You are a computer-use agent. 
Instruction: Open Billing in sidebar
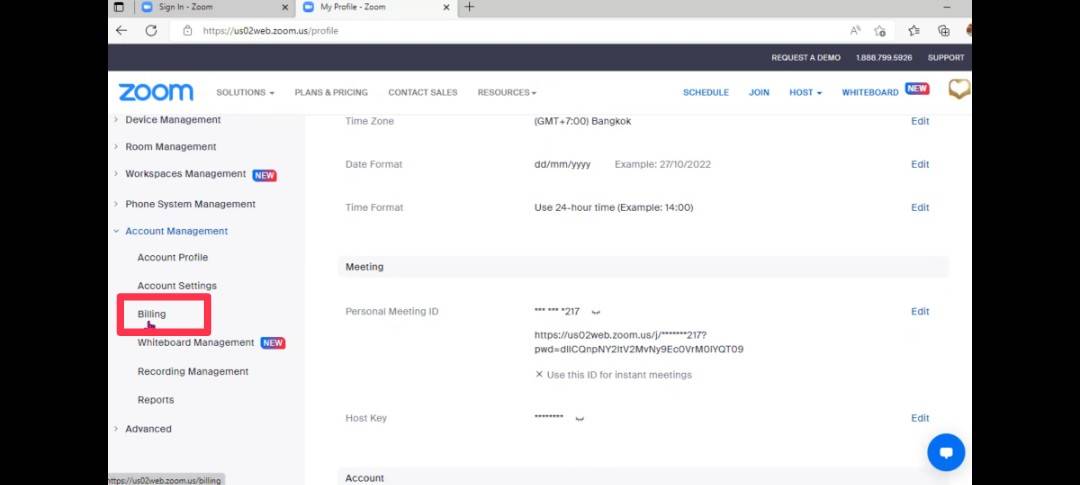click(152, 314)
